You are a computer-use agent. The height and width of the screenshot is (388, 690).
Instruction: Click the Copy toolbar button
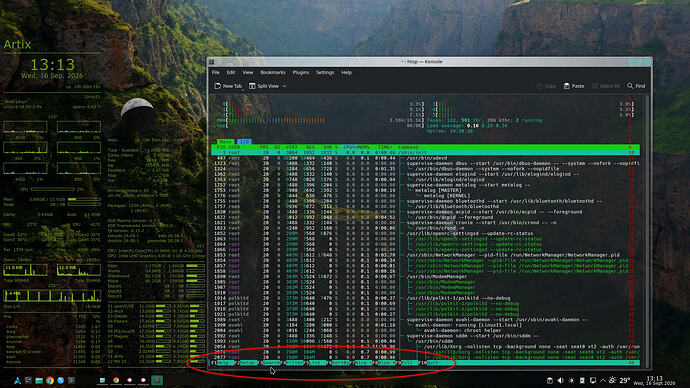pos(546,86)
